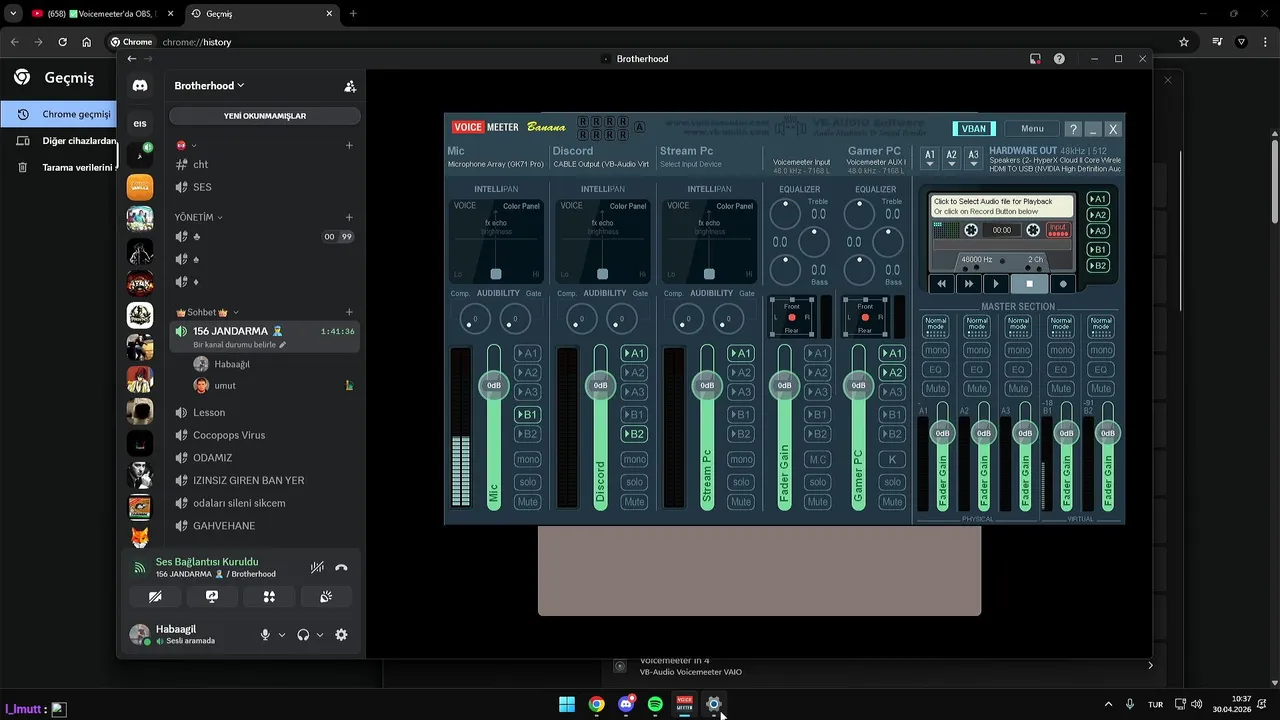Image resolution: width=1280 pixels, height=720 pixels.
Task: Toggle Discord noise suppression icon
Action: point(317,567)
